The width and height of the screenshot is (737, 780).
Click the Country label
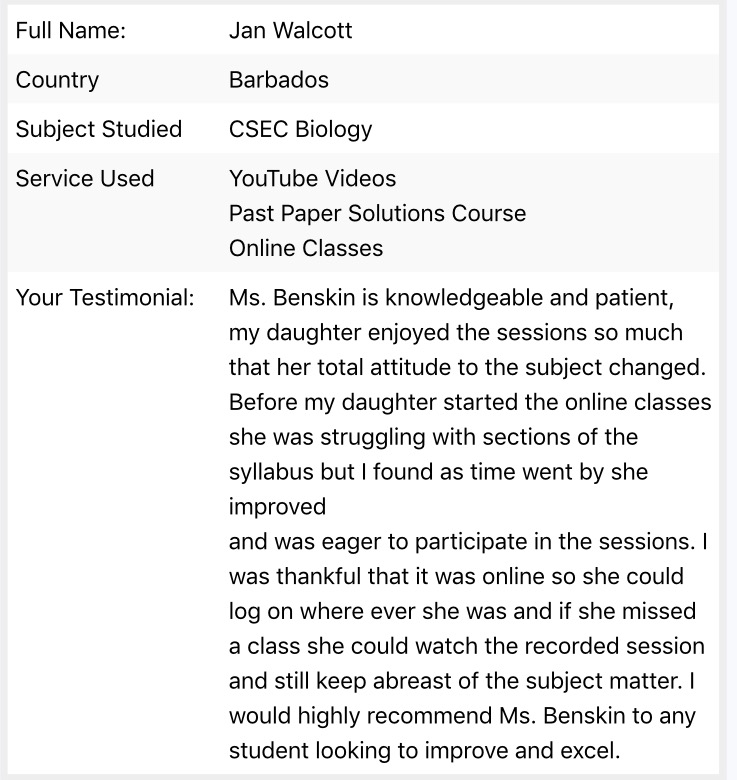coord(57,81)
